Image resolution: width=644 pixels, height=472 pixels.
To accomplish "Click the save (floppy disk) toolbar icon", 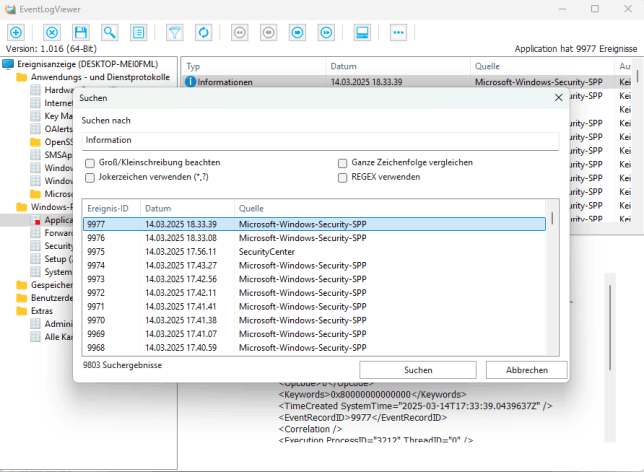I will pos(80,33).
